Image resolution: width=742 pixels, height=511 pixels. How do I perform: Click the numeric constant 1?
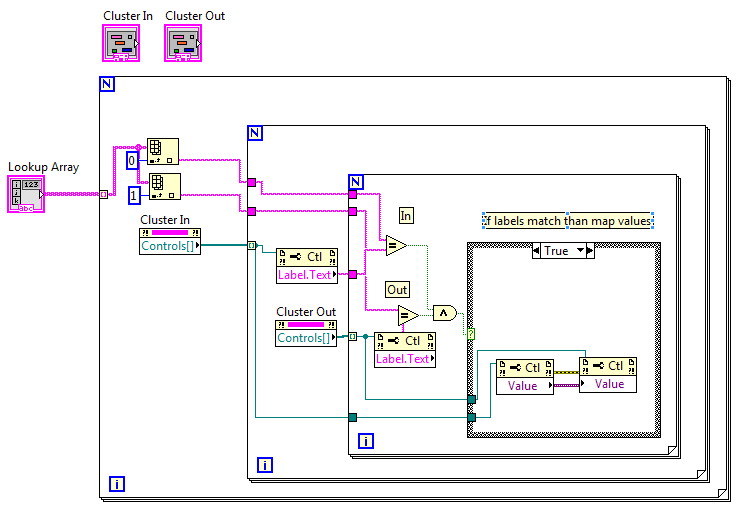(x=132, y=193)
